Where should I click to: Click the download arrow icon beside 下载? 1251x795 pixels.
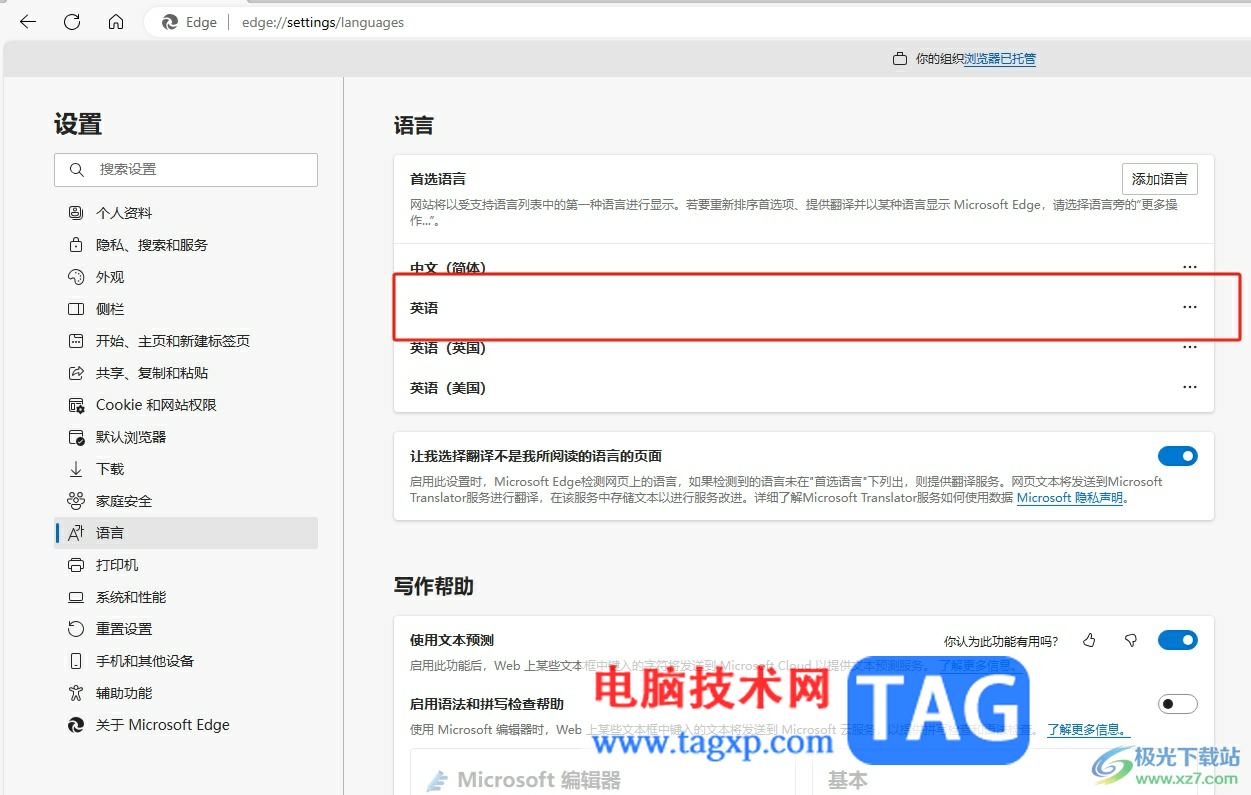76,469
